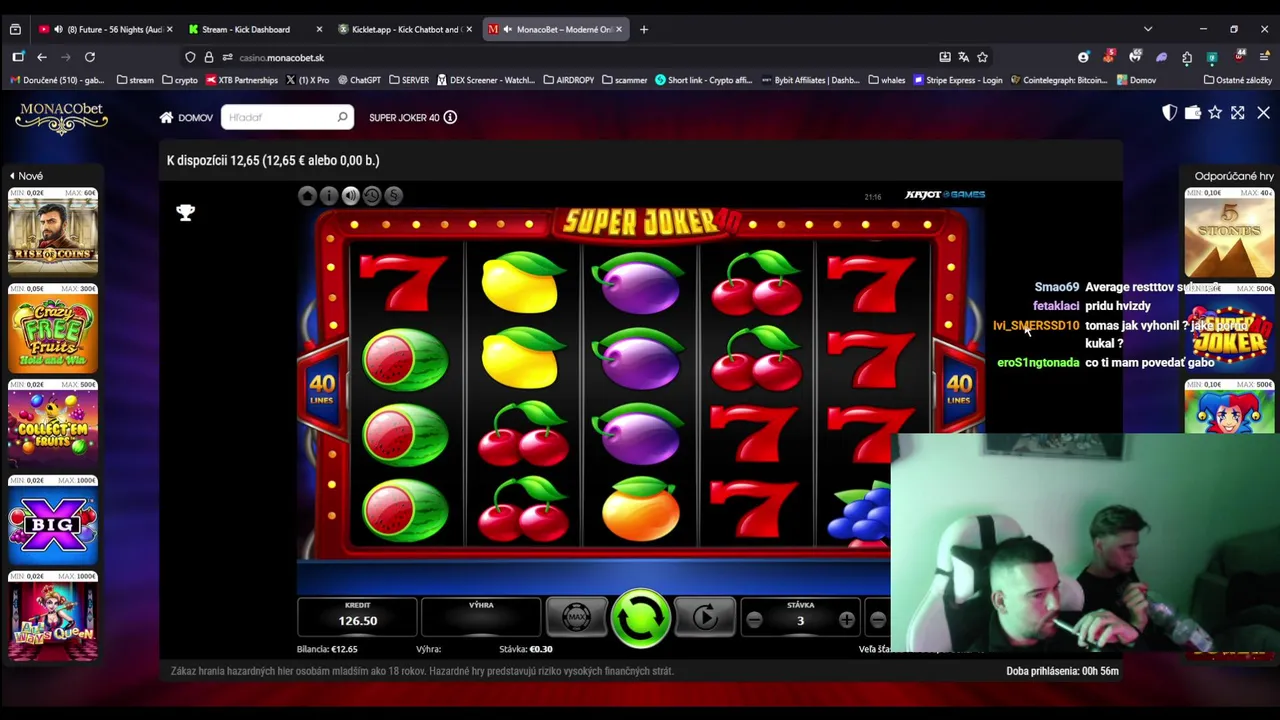Viewport: 1280px width, 720px height.
Task: Go back in browser
Action: click(42, 57)
